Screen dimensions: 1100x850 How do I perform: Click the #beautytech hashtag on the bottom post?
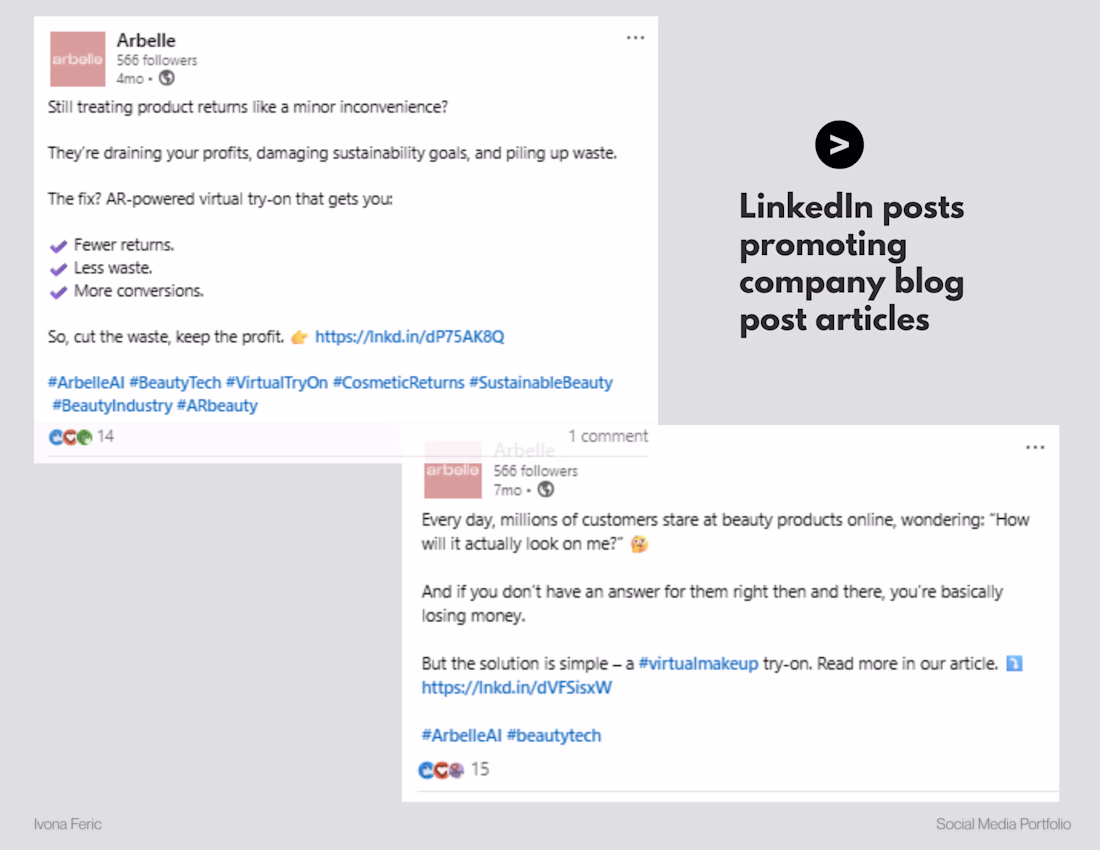[x=554, y=735]
